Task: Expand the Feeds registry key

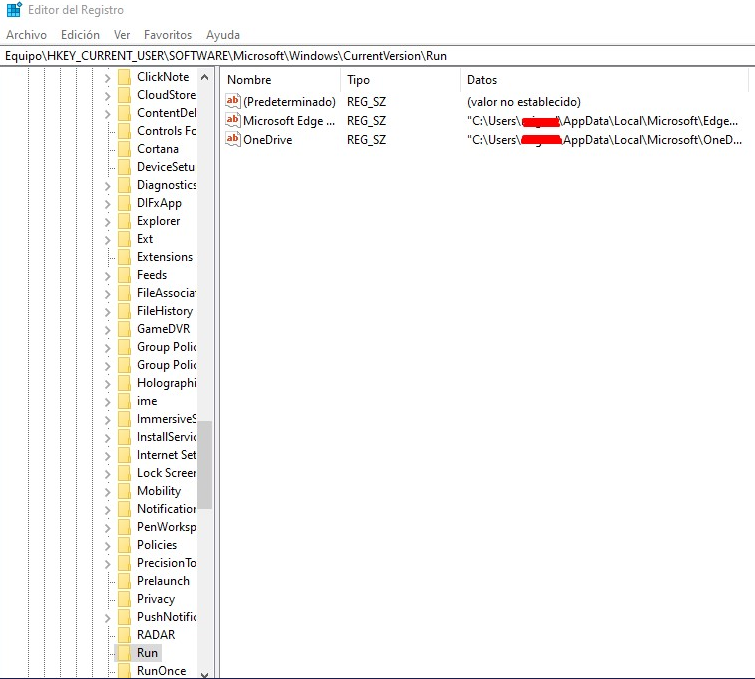Action: coord(107,275)
